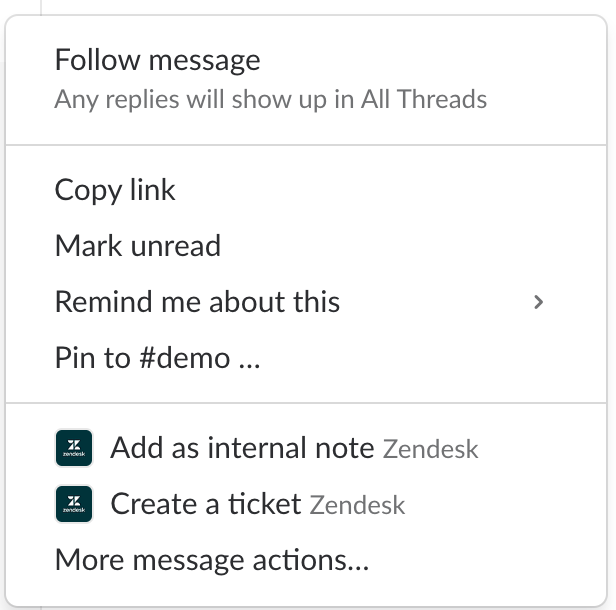Open More message actions
616x610 pixels.
coord(212,560)
